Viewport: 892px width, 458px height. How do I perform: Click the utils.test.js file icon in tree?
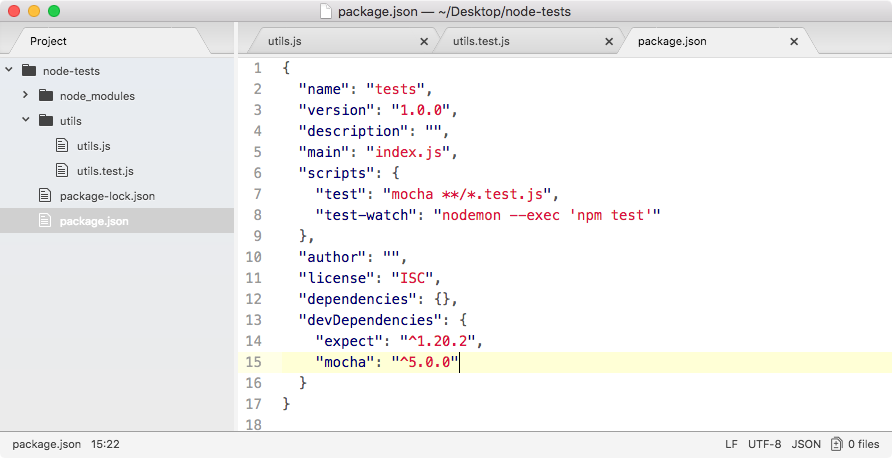coord(62,171)
